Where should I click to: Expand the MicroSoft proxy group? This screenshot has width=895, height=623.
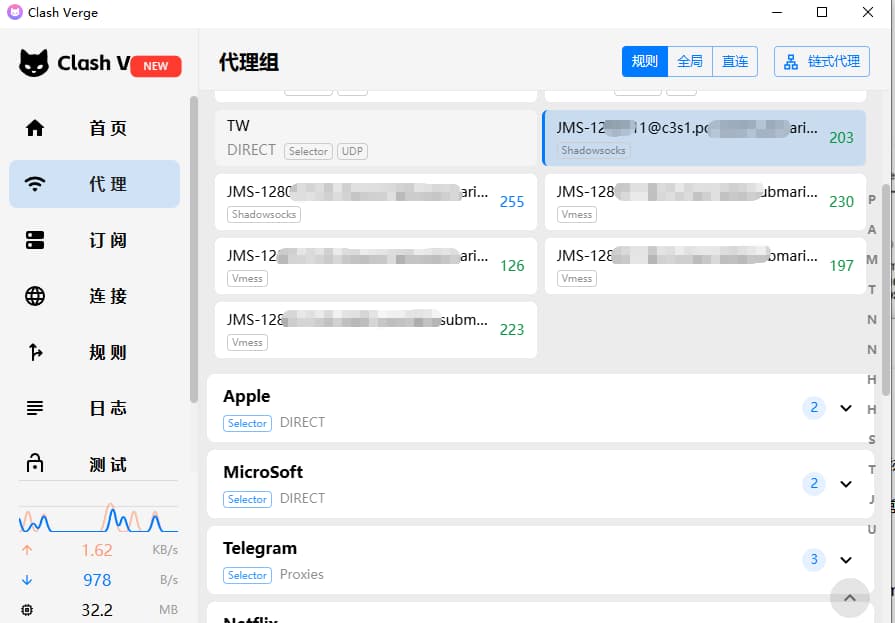click(x=846, y=484)
